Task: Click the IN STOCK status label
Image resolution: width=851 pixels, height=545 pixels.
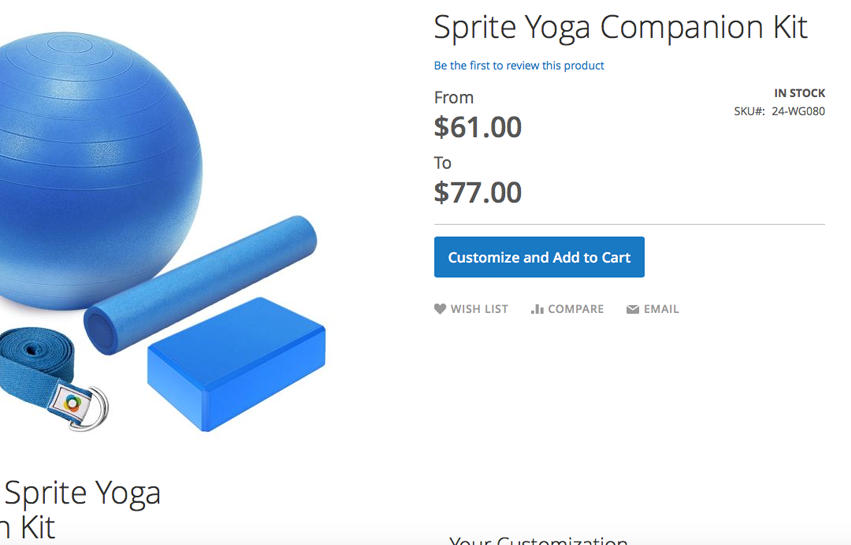Action: point(799,93)
